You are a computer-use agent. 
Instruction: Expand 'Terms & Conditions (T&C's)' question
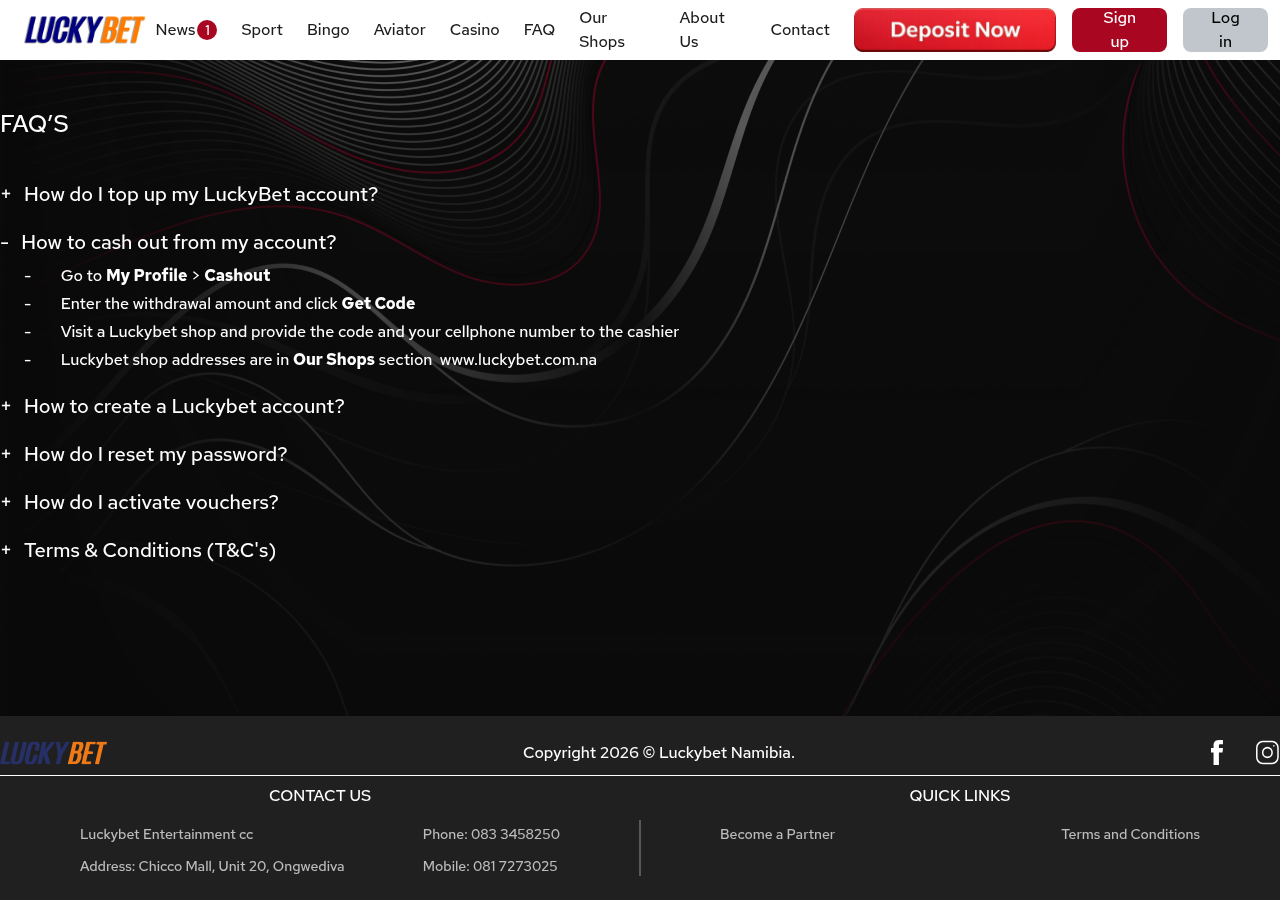(x=138, y=550)
